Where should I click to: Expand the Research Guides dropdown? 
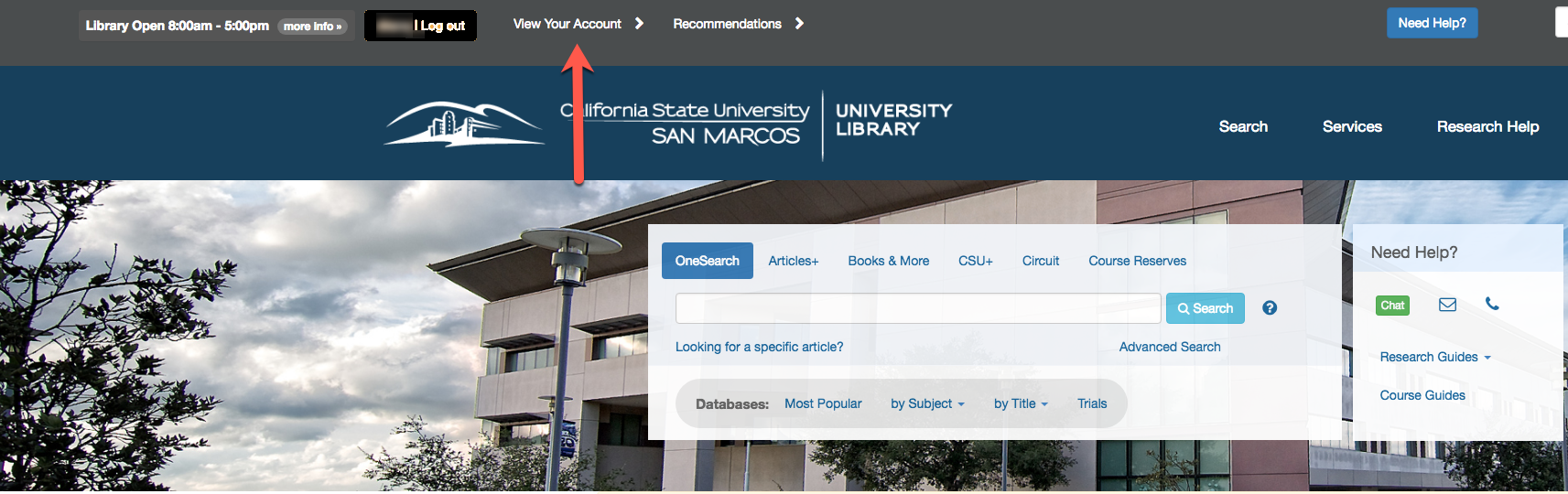coord(1435,357)
